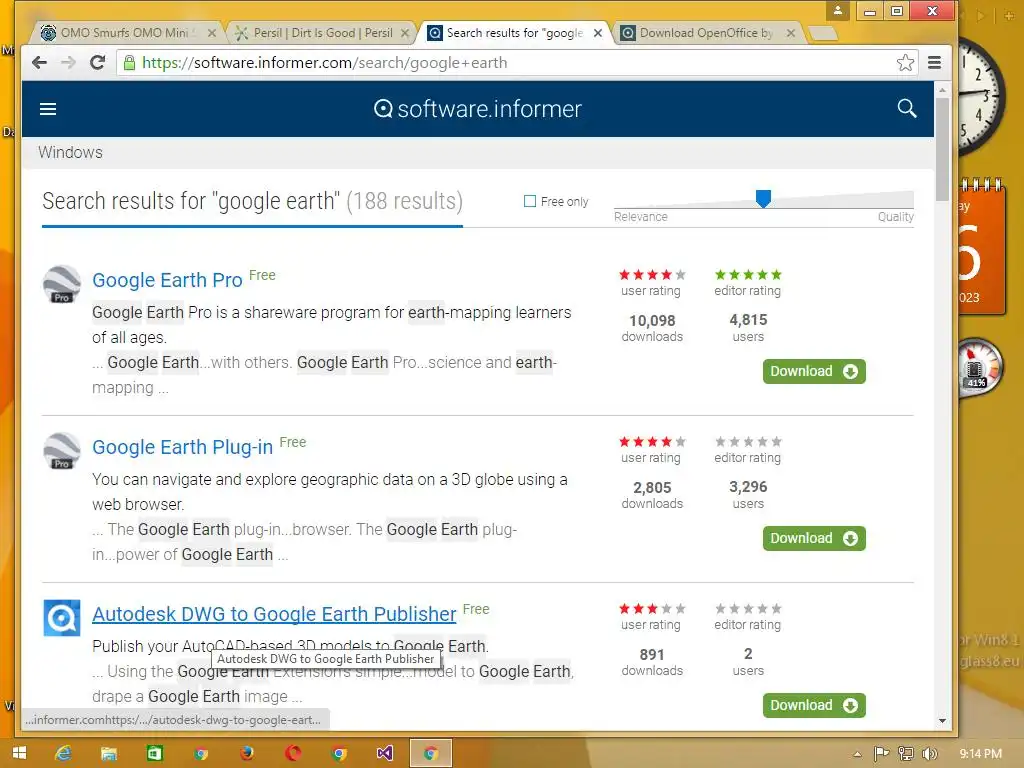Viewport: 1024px width, 768px height.
Task: Launch Firefox from taskbar
Action: (x=246, y=754)
